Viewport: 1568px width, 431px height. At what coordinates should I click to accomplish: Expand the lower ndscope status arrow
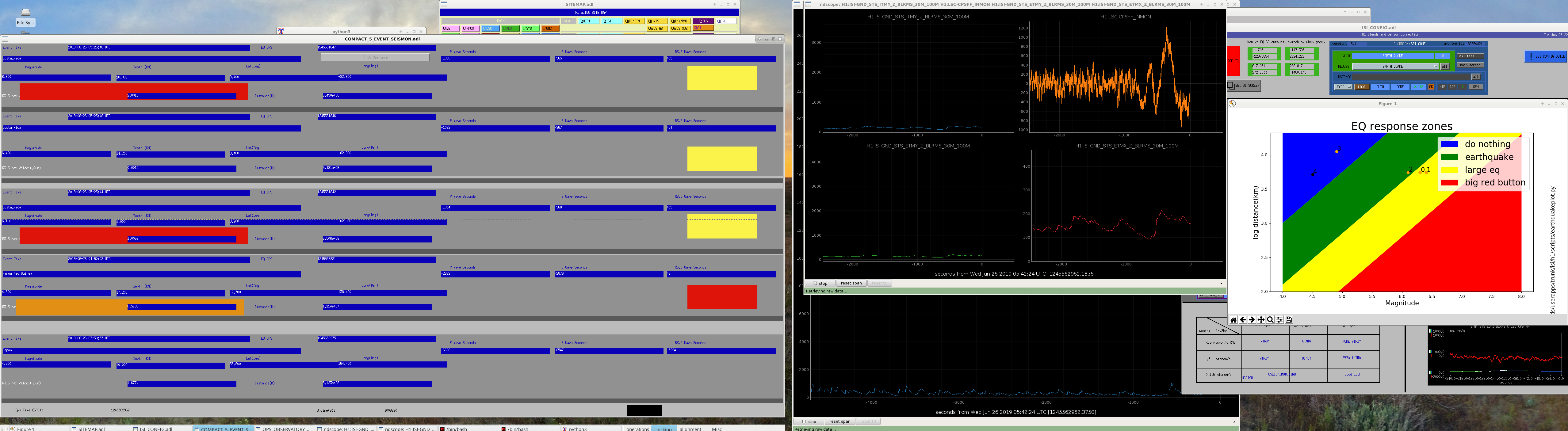pyautogui.click(x=1234, y=422)
